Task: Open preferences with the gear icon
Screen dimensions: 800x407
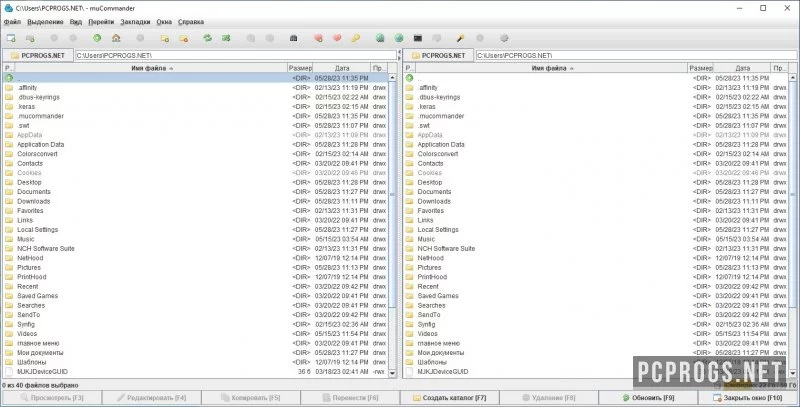Action: tap(504, 38)
